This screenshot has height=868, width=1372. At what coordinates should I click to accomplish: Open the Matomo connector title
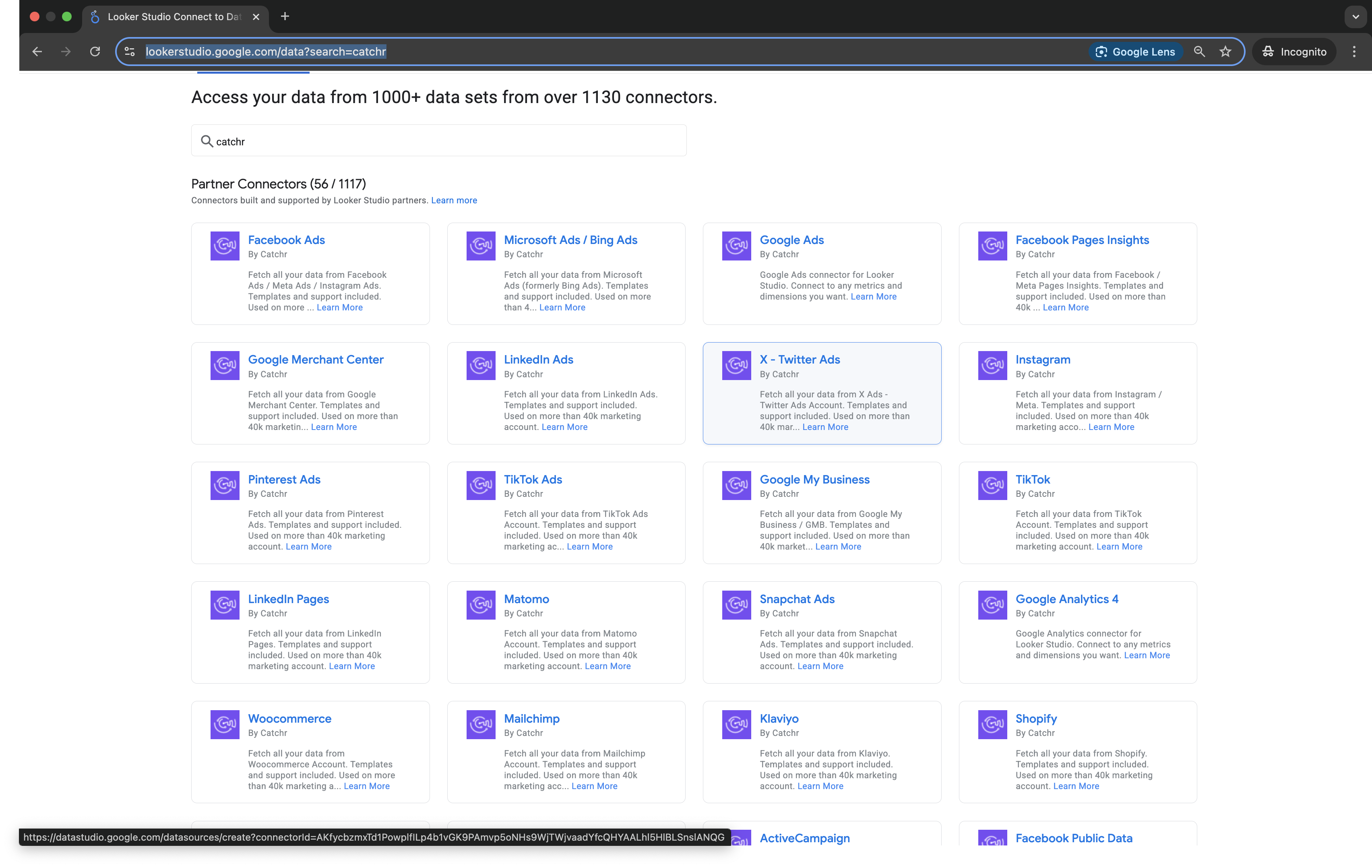click(x=526, y=599)
